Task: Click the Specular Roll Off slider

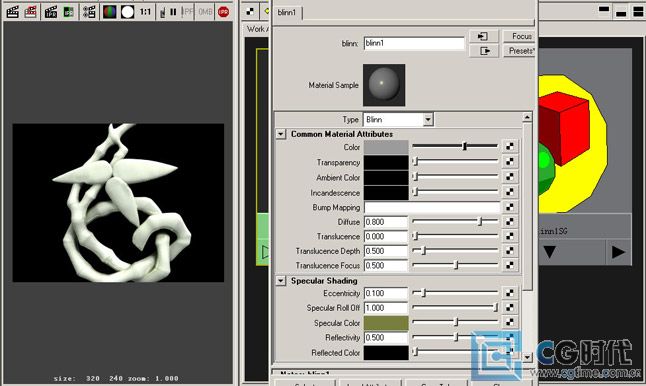Action: [x=455, y=307]
